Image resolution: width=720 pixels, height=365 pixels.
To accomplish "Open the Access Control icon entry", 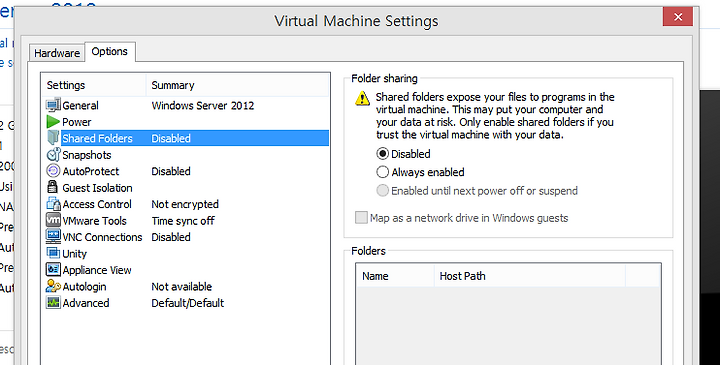I will 53,204.
